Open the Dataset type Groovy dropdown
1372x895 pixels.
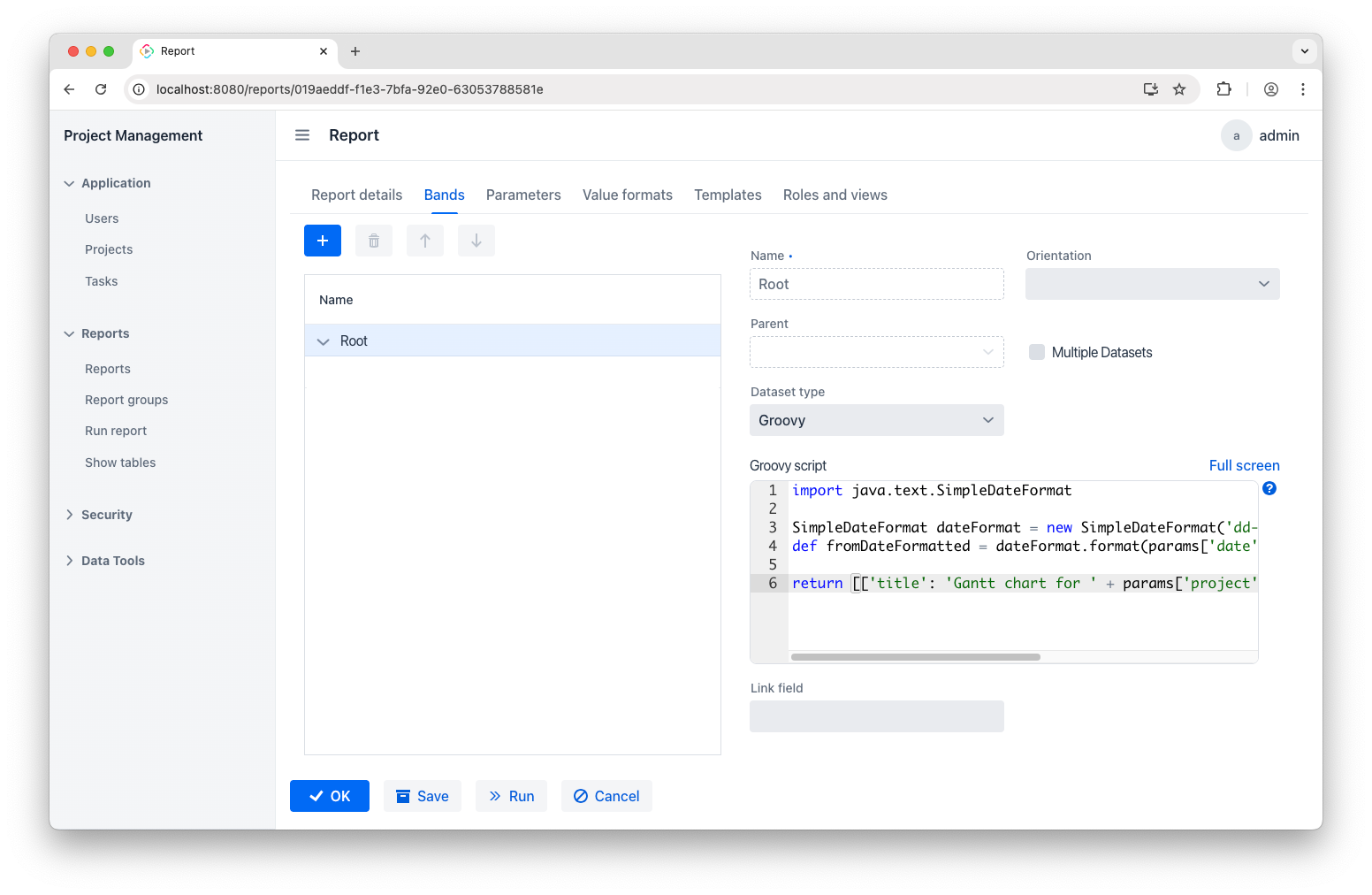[876, 420]
